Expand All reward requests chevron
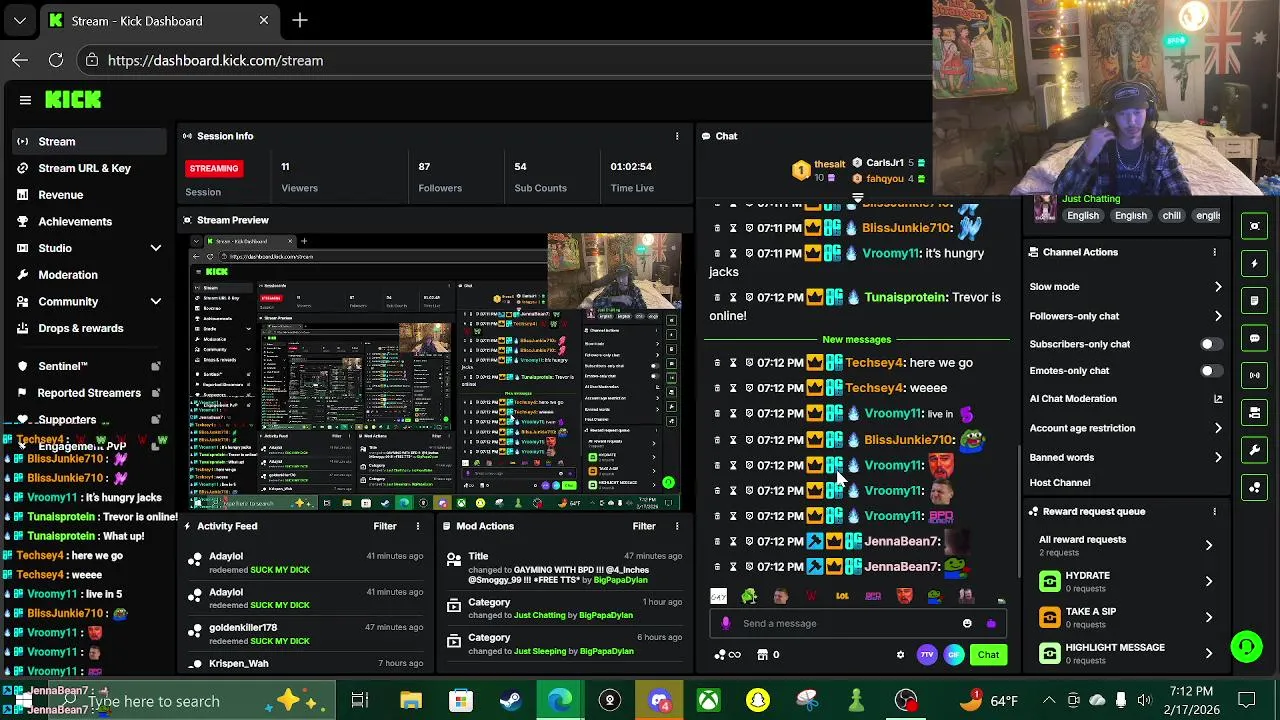This screenshot has width=1280, height=720. click(1209, 545)
